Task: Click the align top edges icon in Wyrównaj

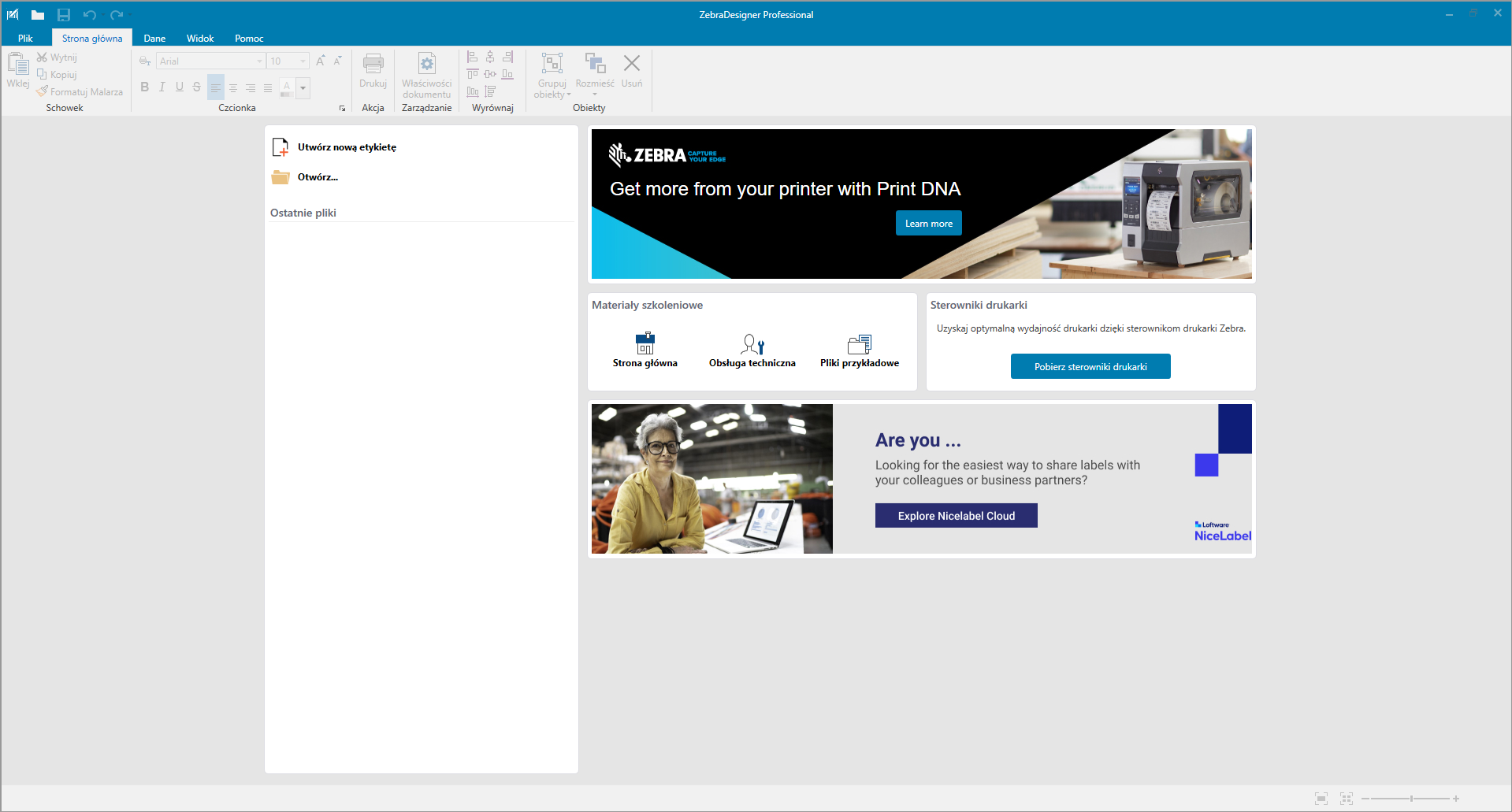Action: (x=473, y=74)
